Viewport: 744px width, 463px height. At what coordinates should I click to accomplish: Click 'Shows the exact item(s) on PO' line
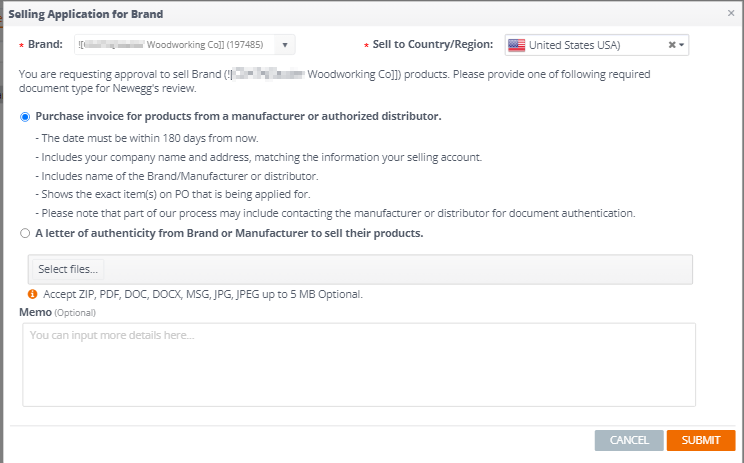point(173,194)
